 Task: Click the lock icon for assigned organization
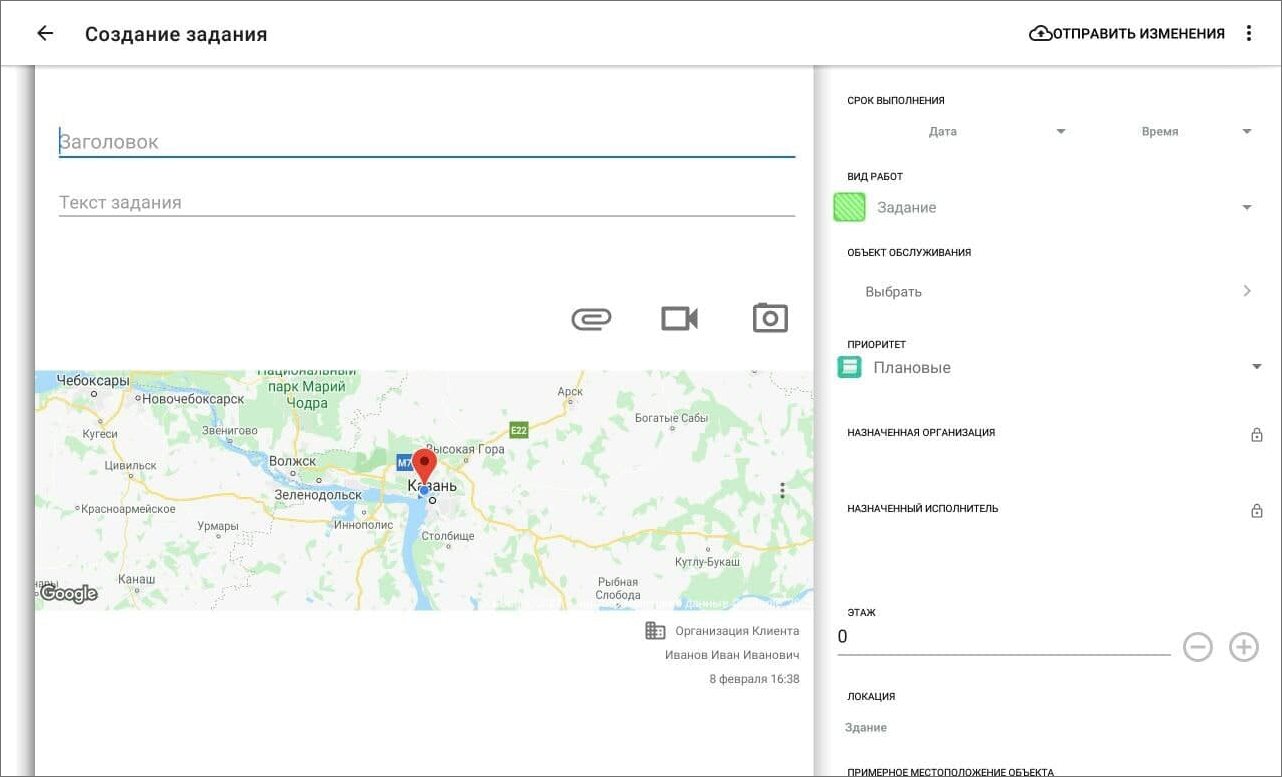1257,435
